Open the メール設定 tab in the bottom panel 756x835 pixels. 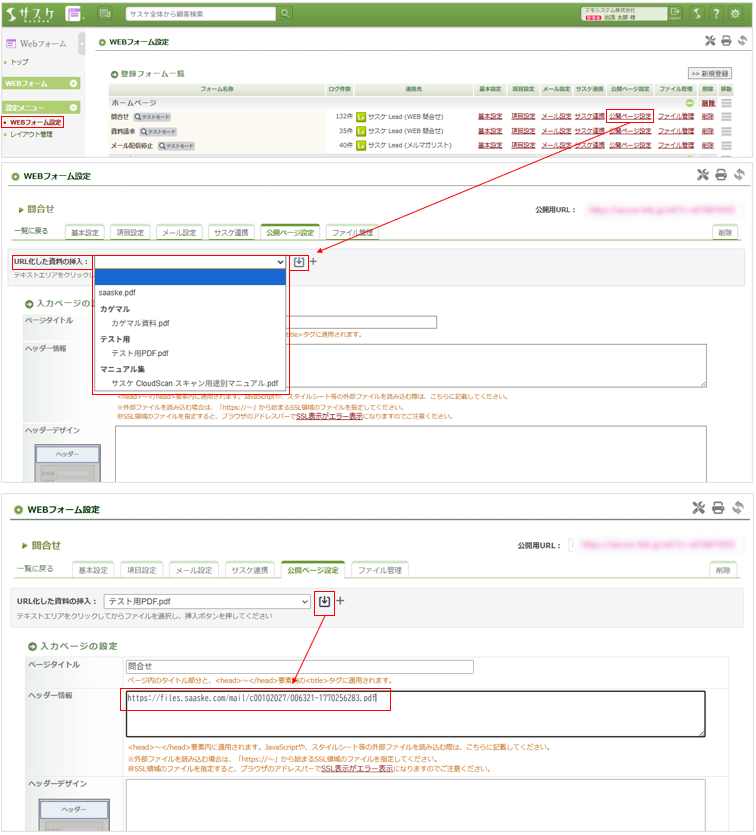click(192, 570)
